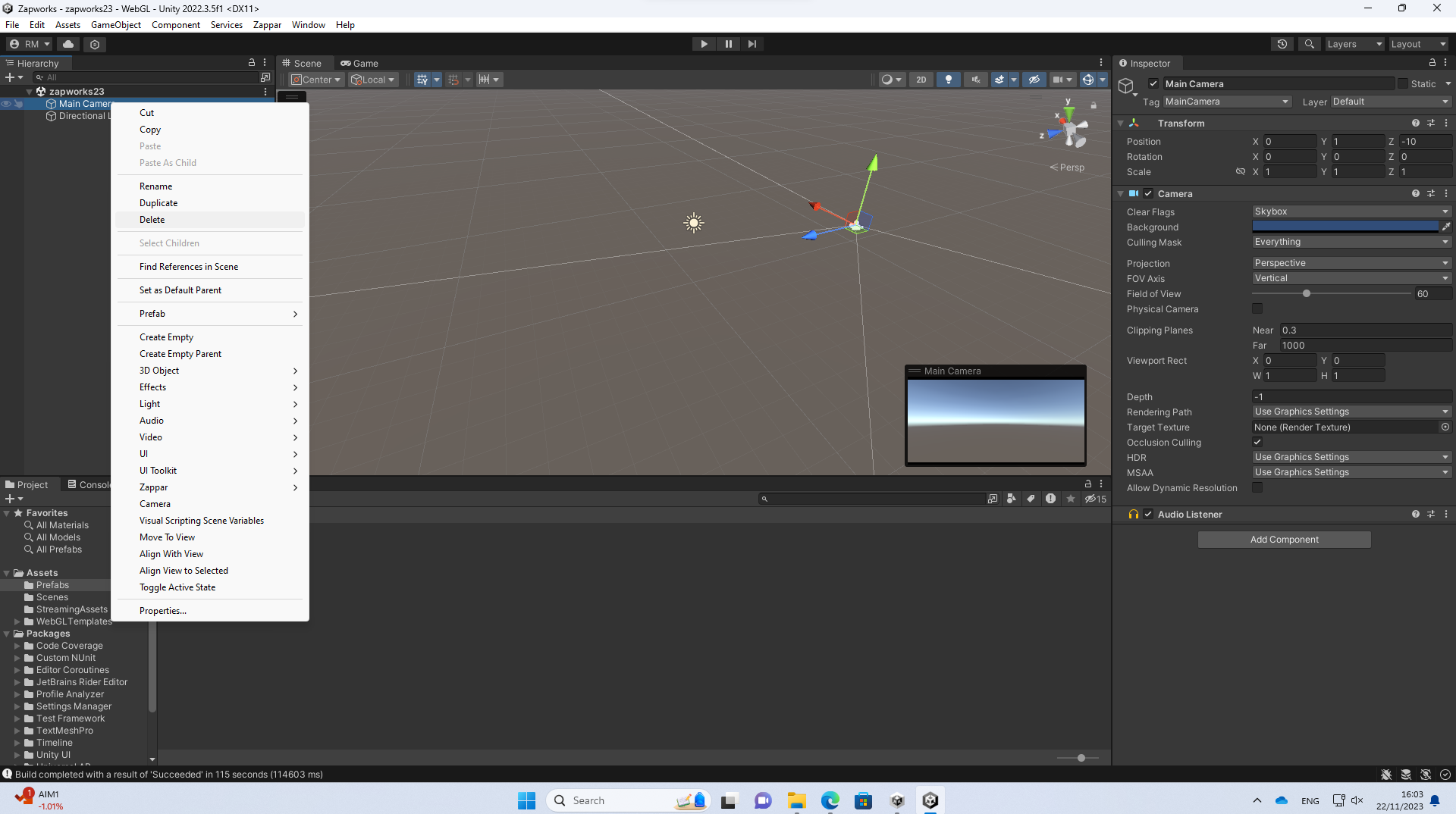
Task: Open the Projection Perspective dropdown
Action: coord(1351,263)
